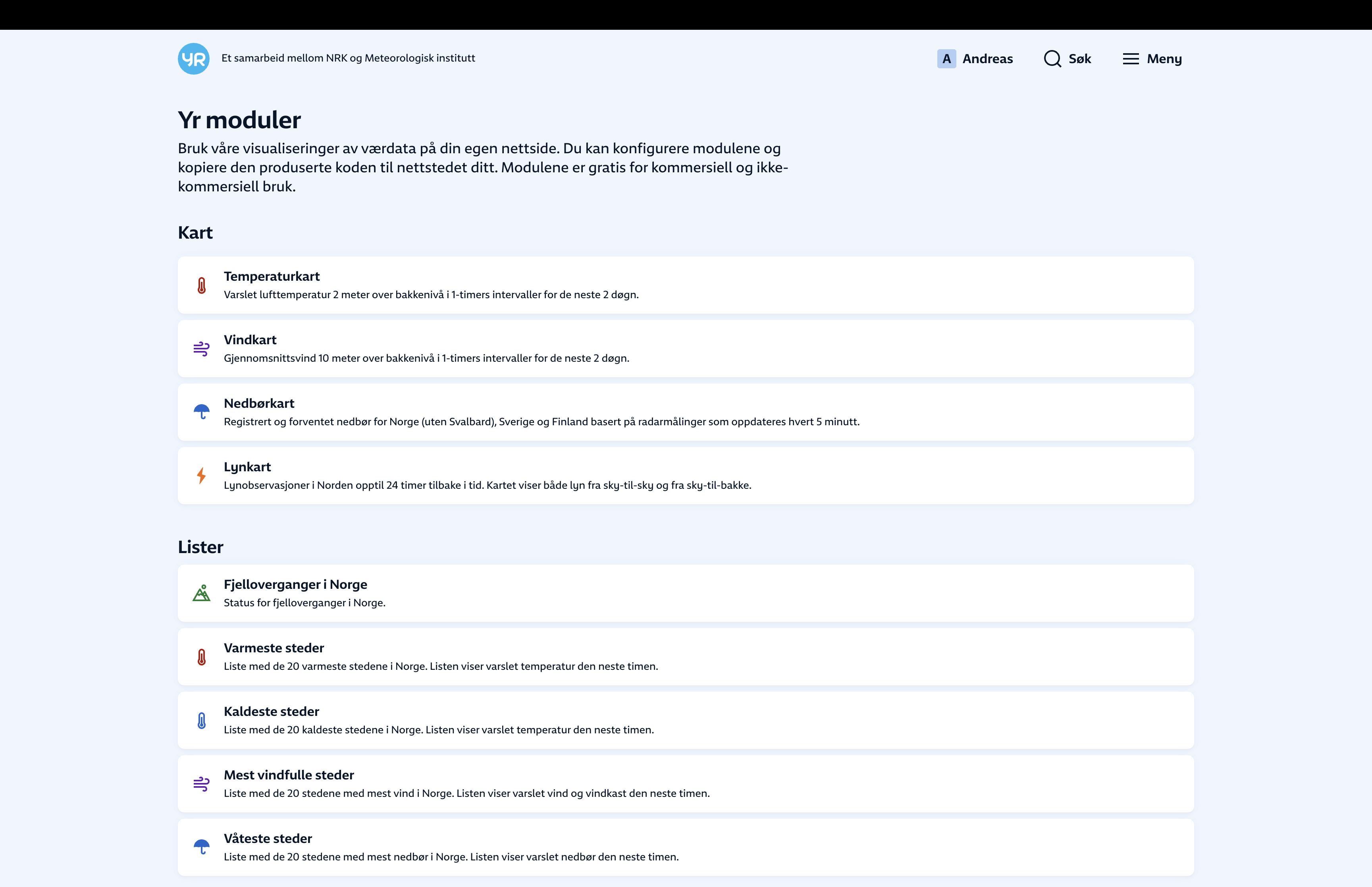Open the Våteste steder list
1372x887 pixels.
coord(268,839)
